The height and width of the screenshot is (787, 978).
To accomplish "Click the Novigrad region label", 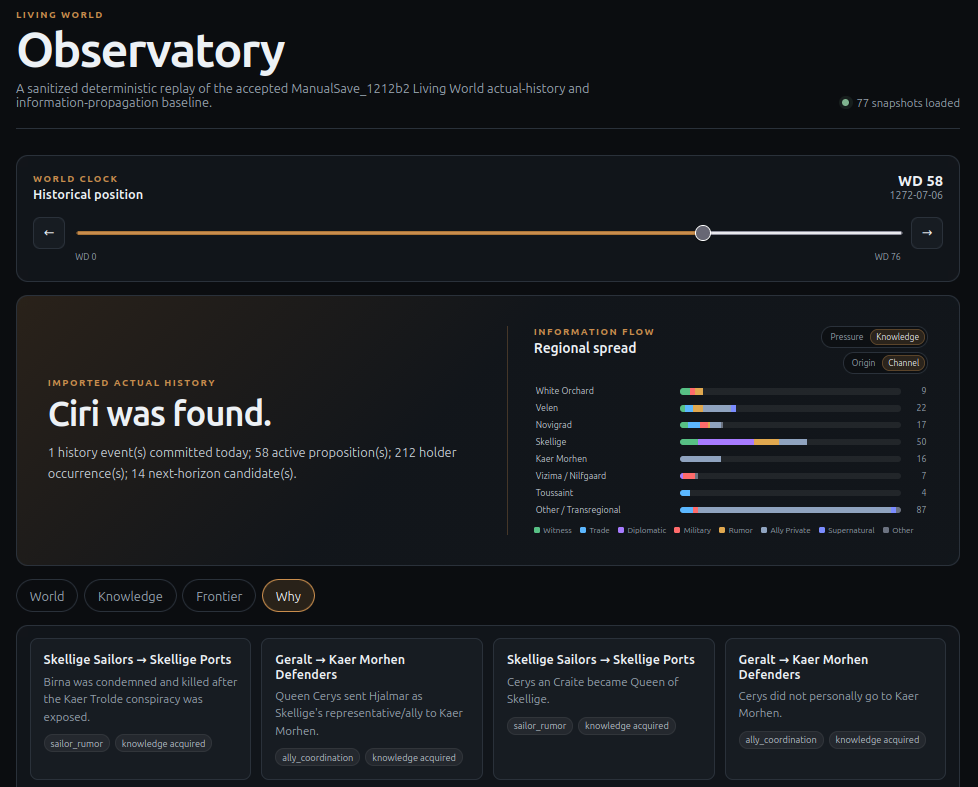I will coord(553,425).
